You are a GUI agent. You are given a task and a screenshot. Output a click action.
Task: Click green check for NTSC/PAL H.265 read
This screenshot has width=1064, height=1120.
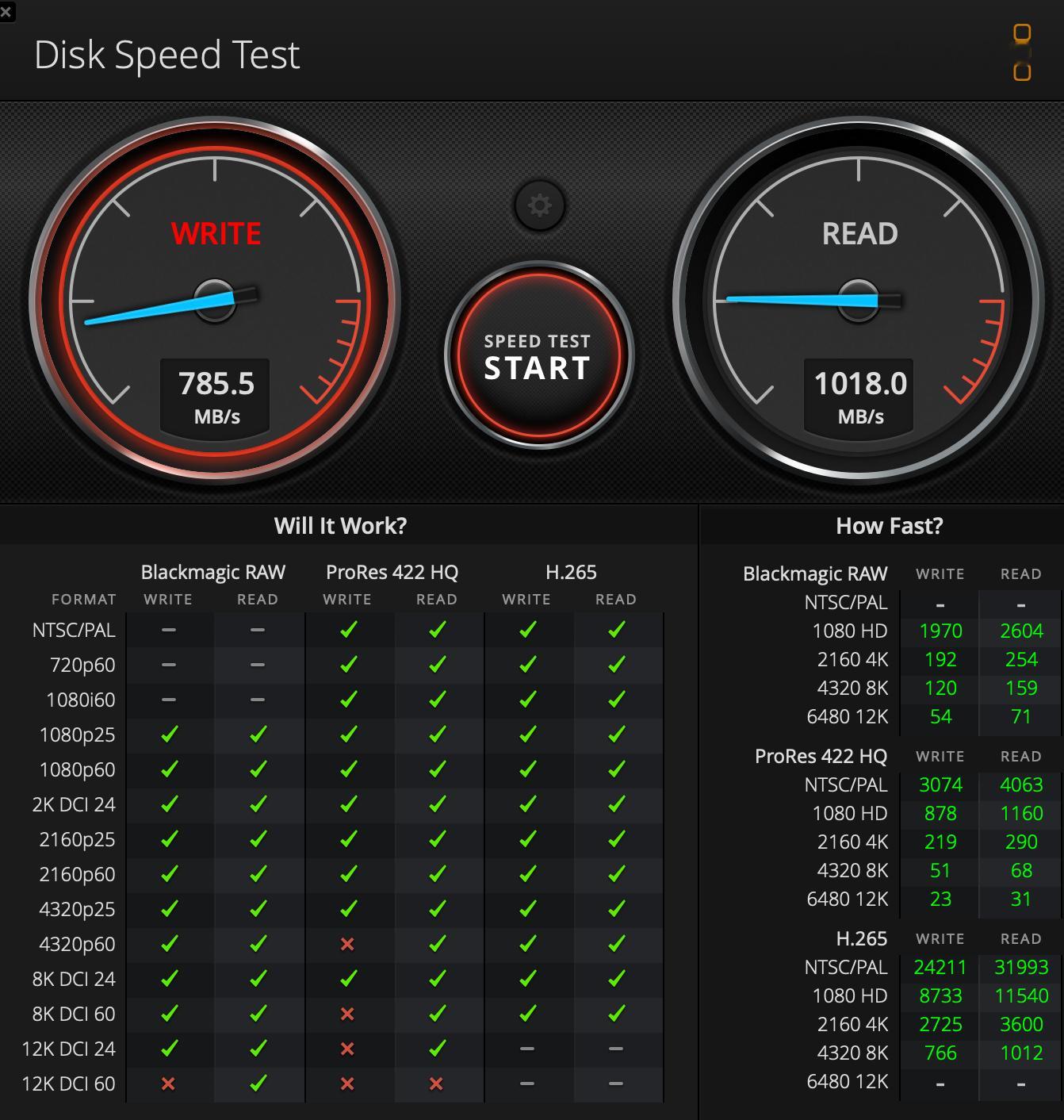pos(616,630)
